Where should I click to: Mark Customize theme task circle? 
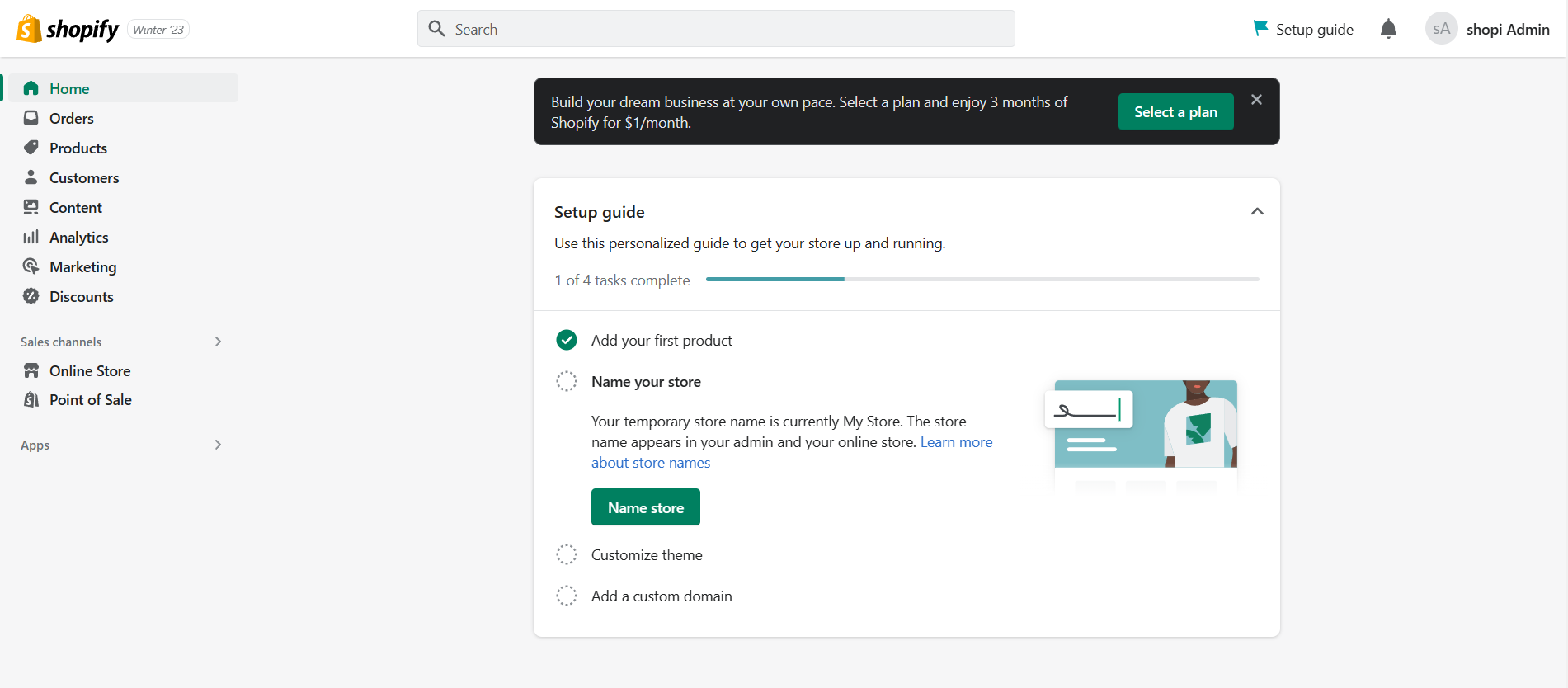coord(567,554)
